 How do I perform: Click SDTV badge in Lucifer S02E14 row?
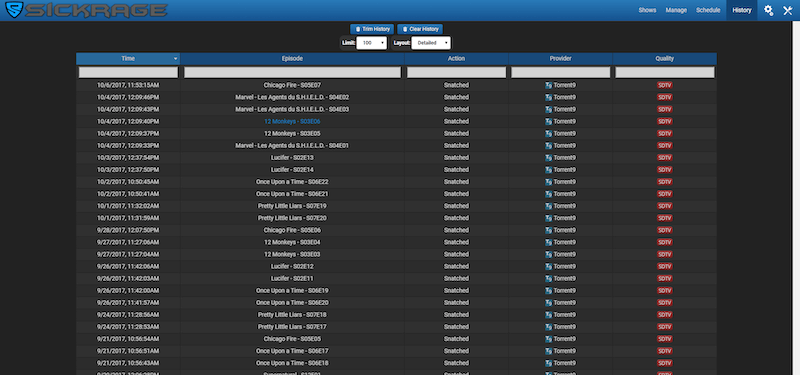[x=665, y=170]
